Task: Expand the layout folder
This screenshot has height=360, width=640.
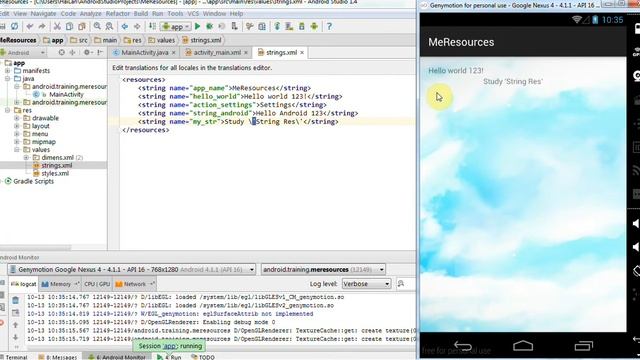Action: 17,126
